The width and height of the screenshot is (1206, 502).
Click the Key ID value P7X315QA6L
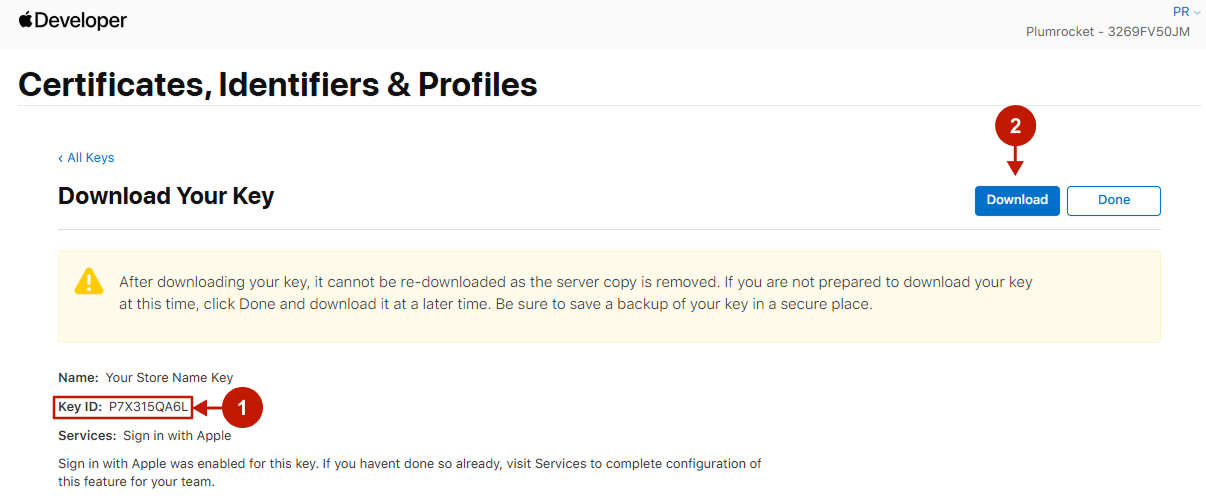[148, 407]
